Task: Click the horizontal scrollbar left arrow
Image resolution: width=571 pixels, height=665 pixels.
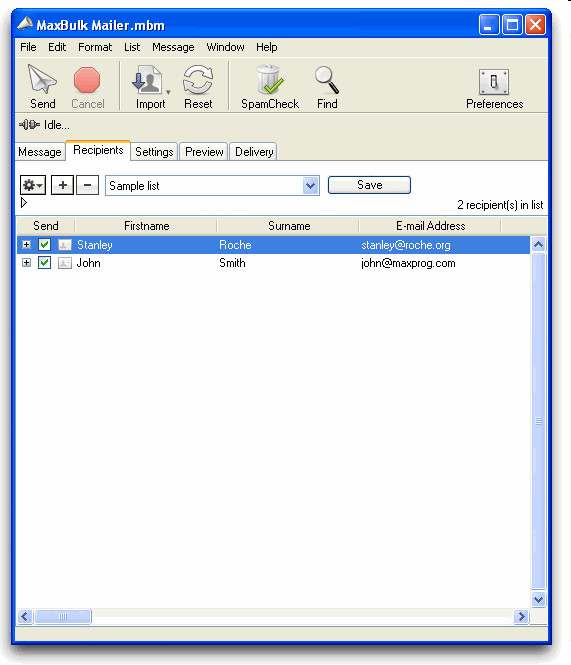Action: click(x=25, y=616)
